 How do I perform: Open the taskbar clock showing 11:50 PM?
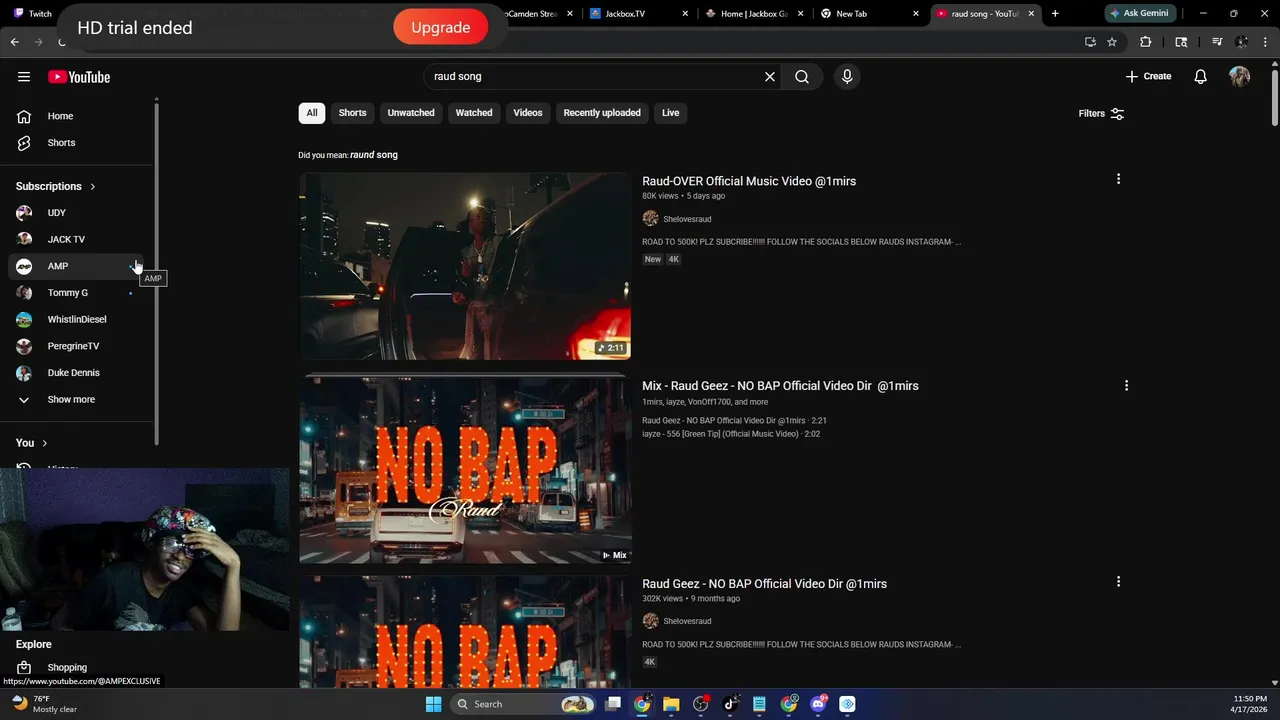pyautogui.click(x=1250, y=704)
